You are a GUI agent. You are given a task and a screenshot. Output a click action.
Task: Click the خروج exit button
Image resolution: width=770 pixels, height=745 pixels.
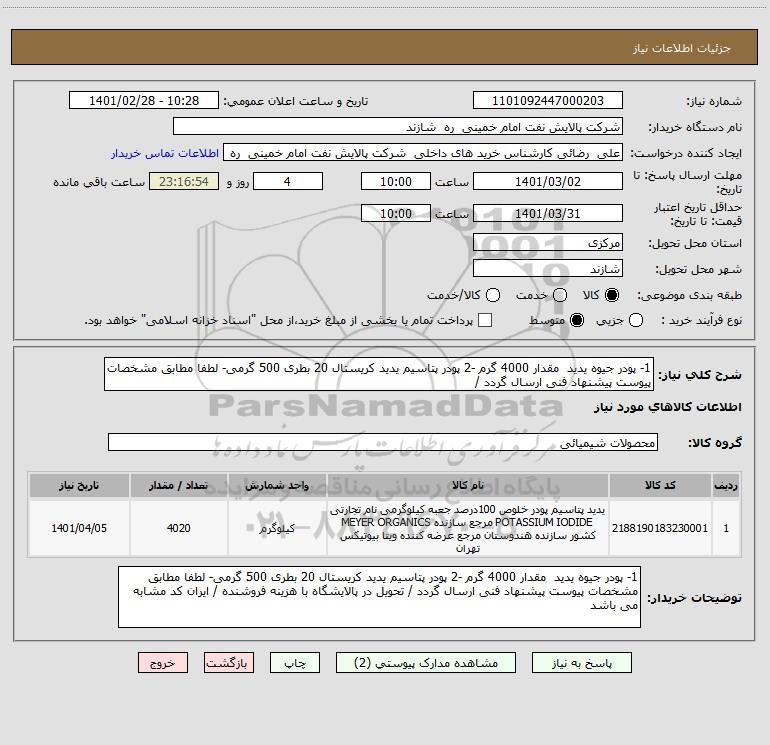[x=163, y=663]
